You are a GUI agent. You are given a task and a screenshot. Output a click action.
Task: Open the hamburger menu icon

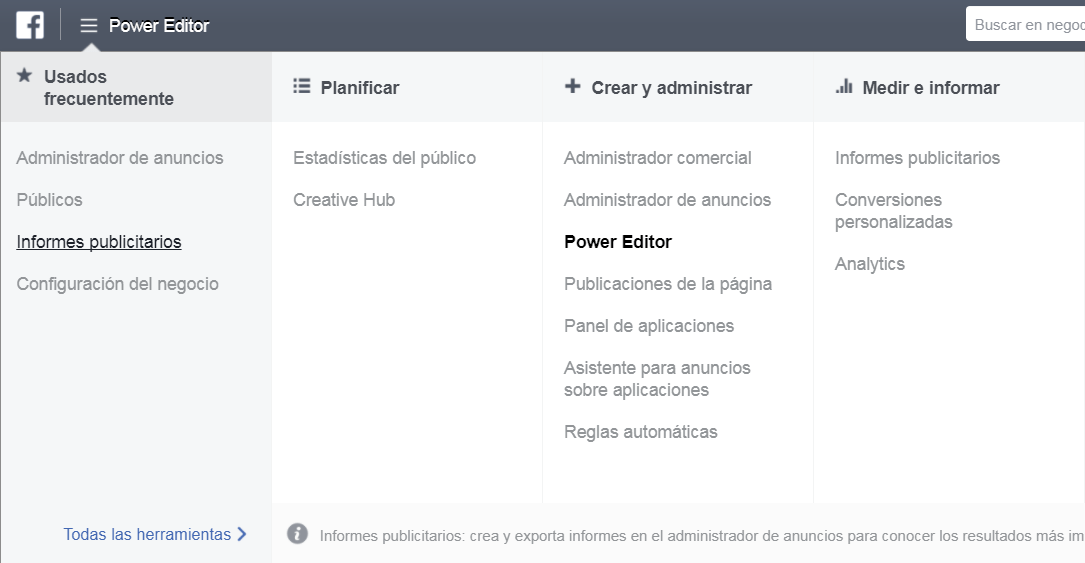tap(89, 26)
